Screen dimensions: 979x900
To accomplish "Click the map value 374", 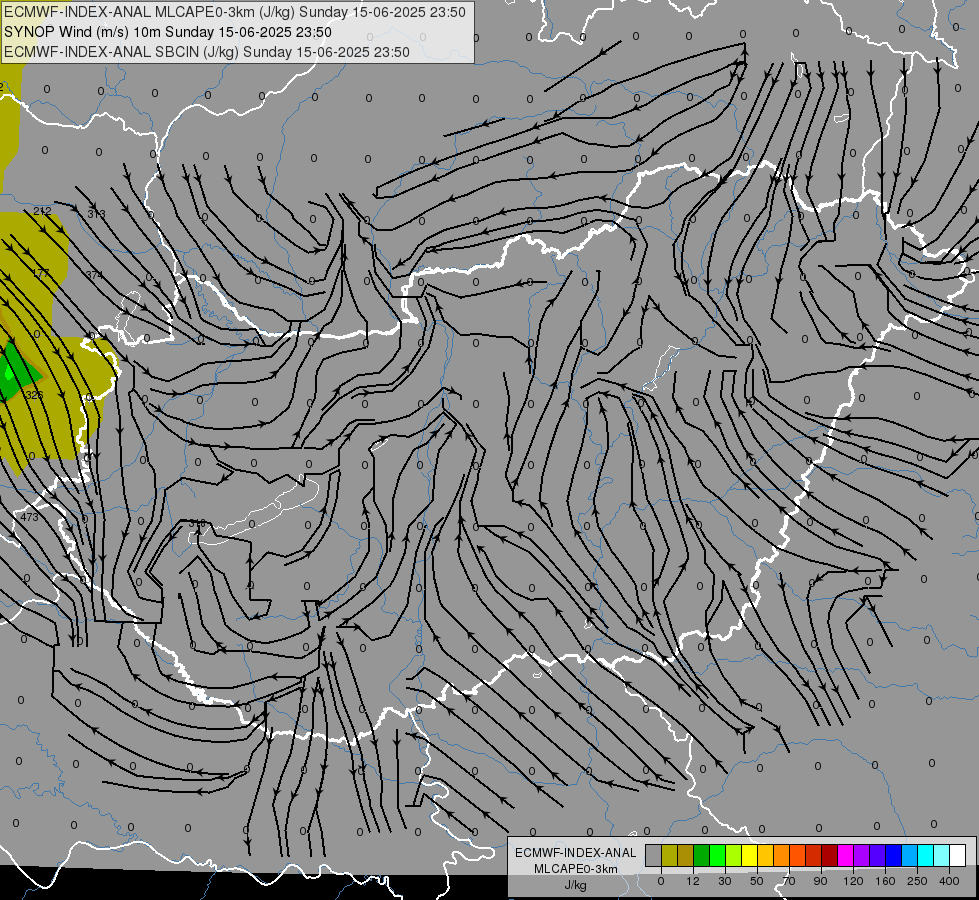I will [94, 275].
